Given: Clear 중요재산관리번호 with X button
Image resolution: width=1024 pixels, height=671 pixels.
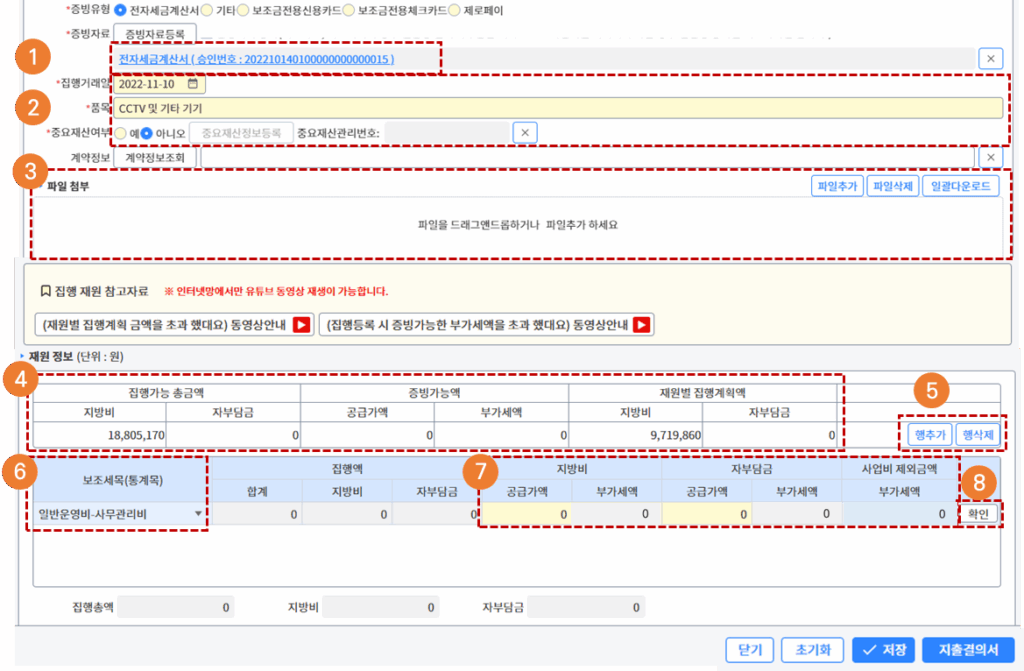Looking at the screenshot, I should [525, 133].
